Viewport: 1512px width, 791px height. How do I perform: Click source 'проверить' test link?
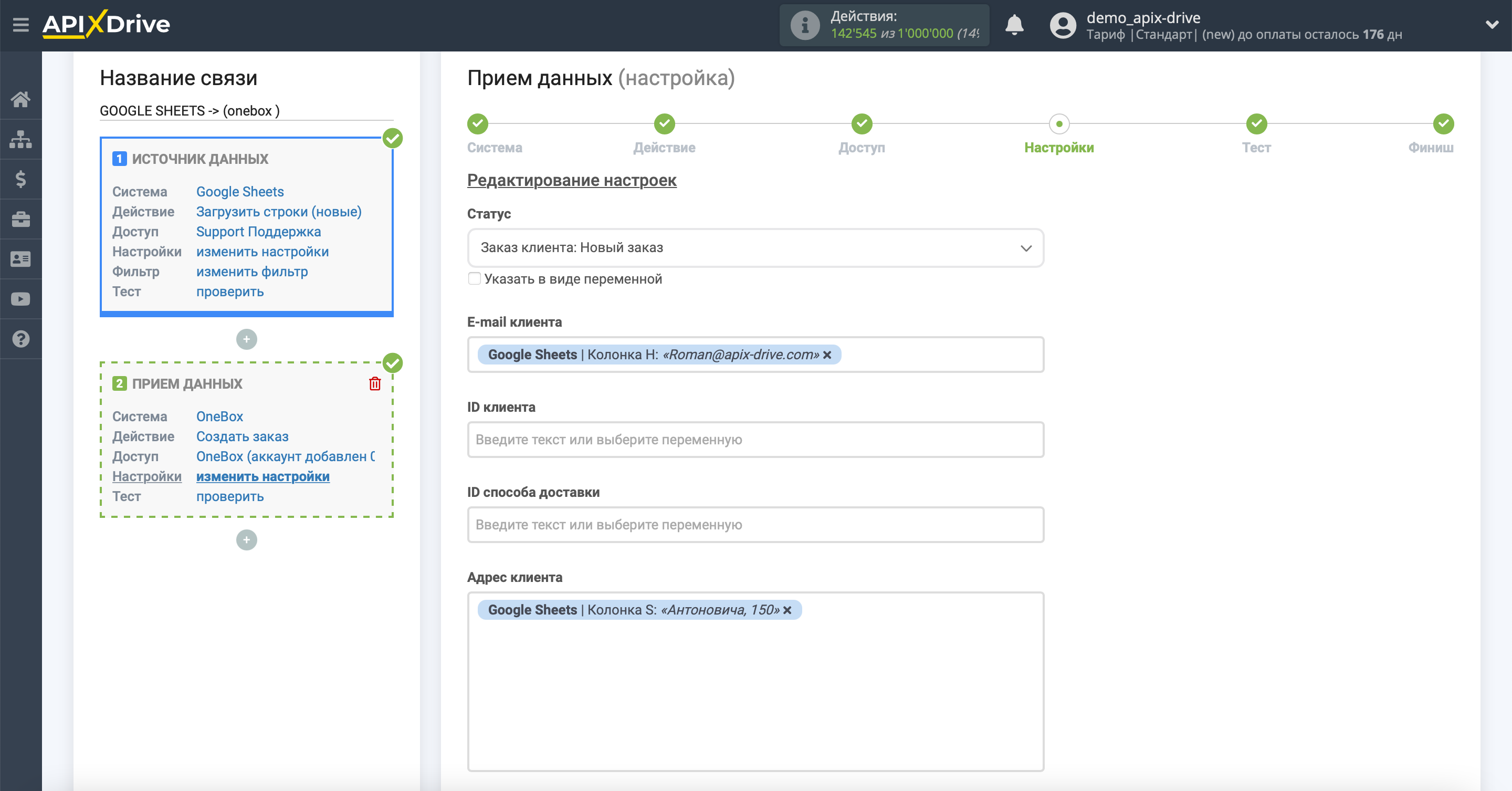tap(229, 292)
